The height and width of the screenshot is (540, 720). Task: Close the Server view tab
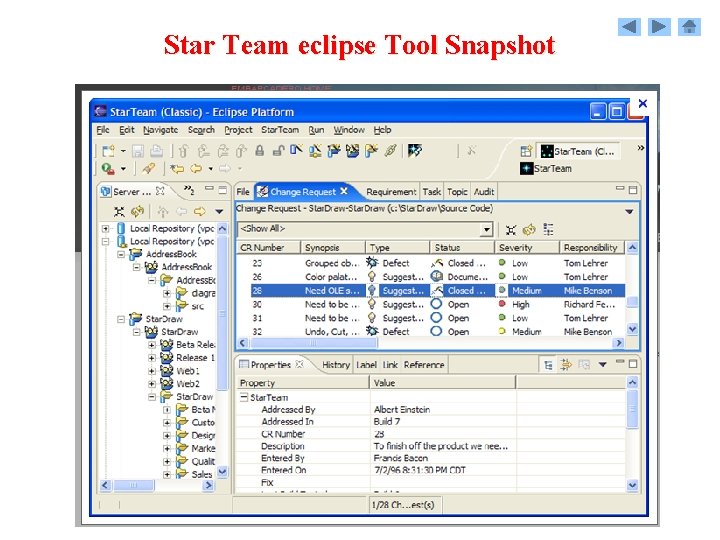(x=160, y=191)
